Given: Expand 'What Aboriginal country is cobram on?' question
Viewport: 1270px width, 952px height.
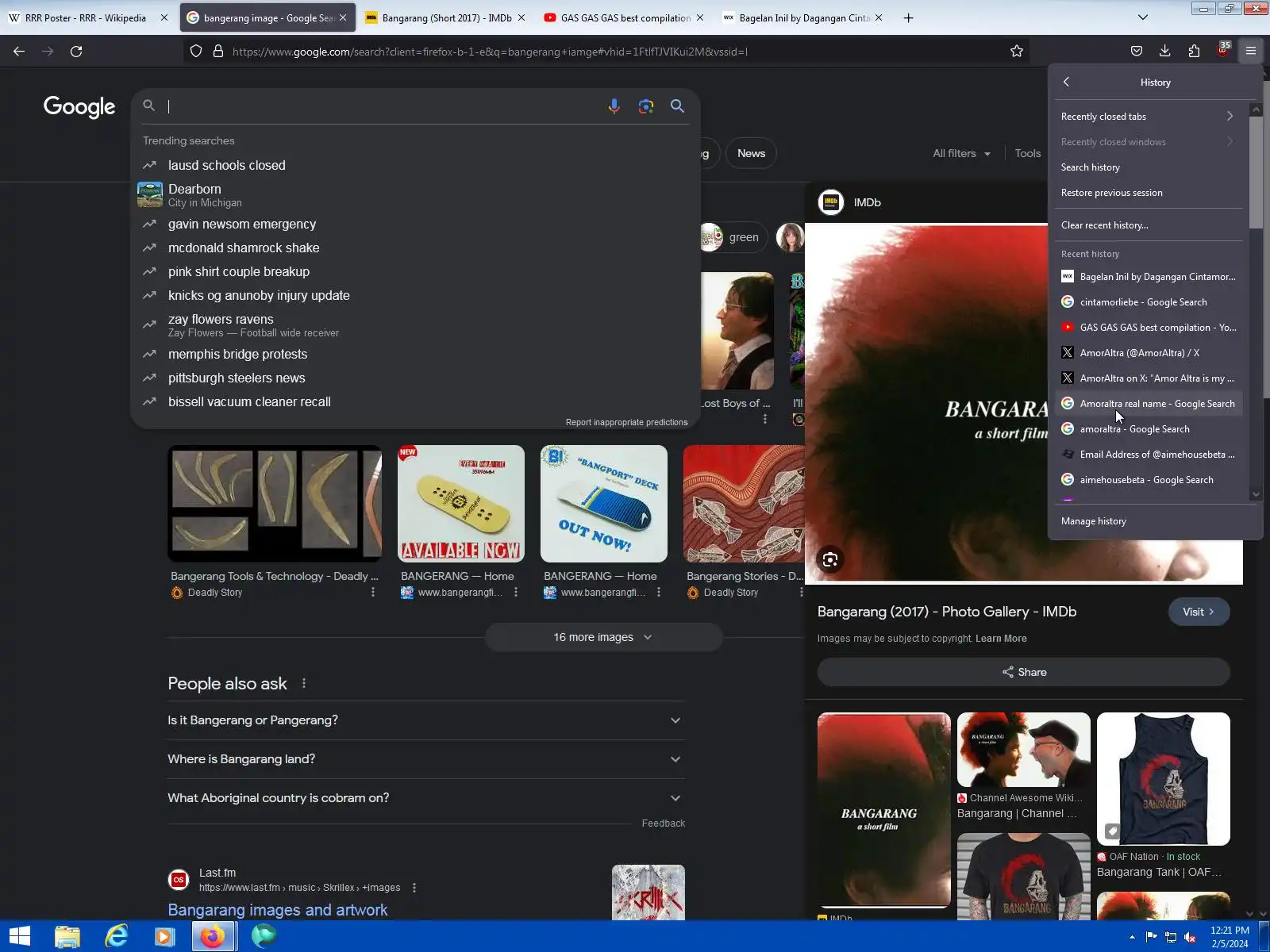Looking at the screenshot, I should (x=425, y=798).
